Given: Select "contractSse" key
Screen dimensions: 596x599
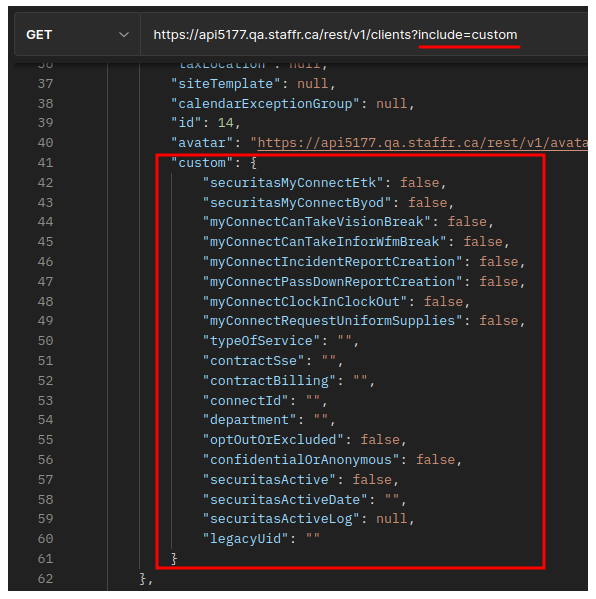Looking at the screenshot, I should tap(253, 361).
